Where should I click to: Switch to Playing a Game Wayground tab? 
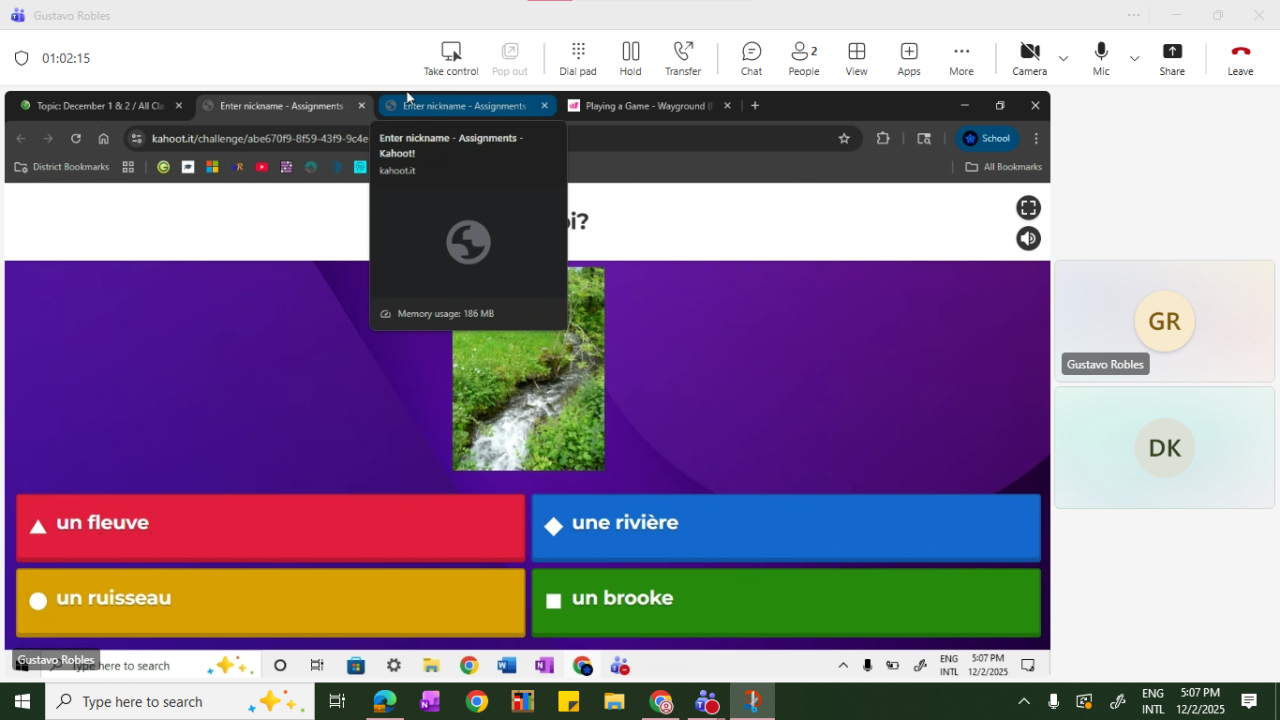click(645, 106)
